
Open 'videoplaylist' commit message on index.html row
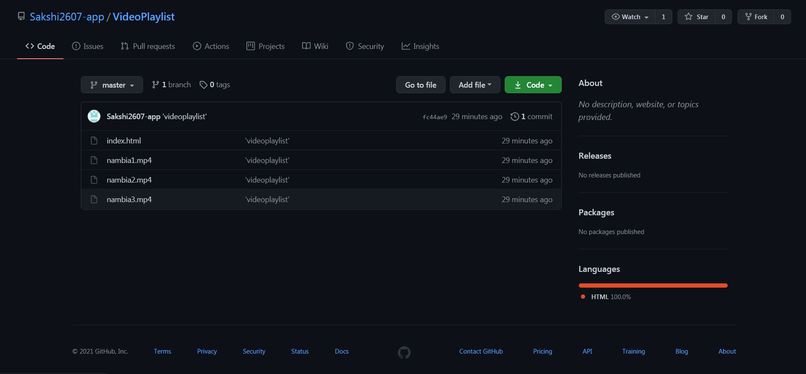coord(267,141)
